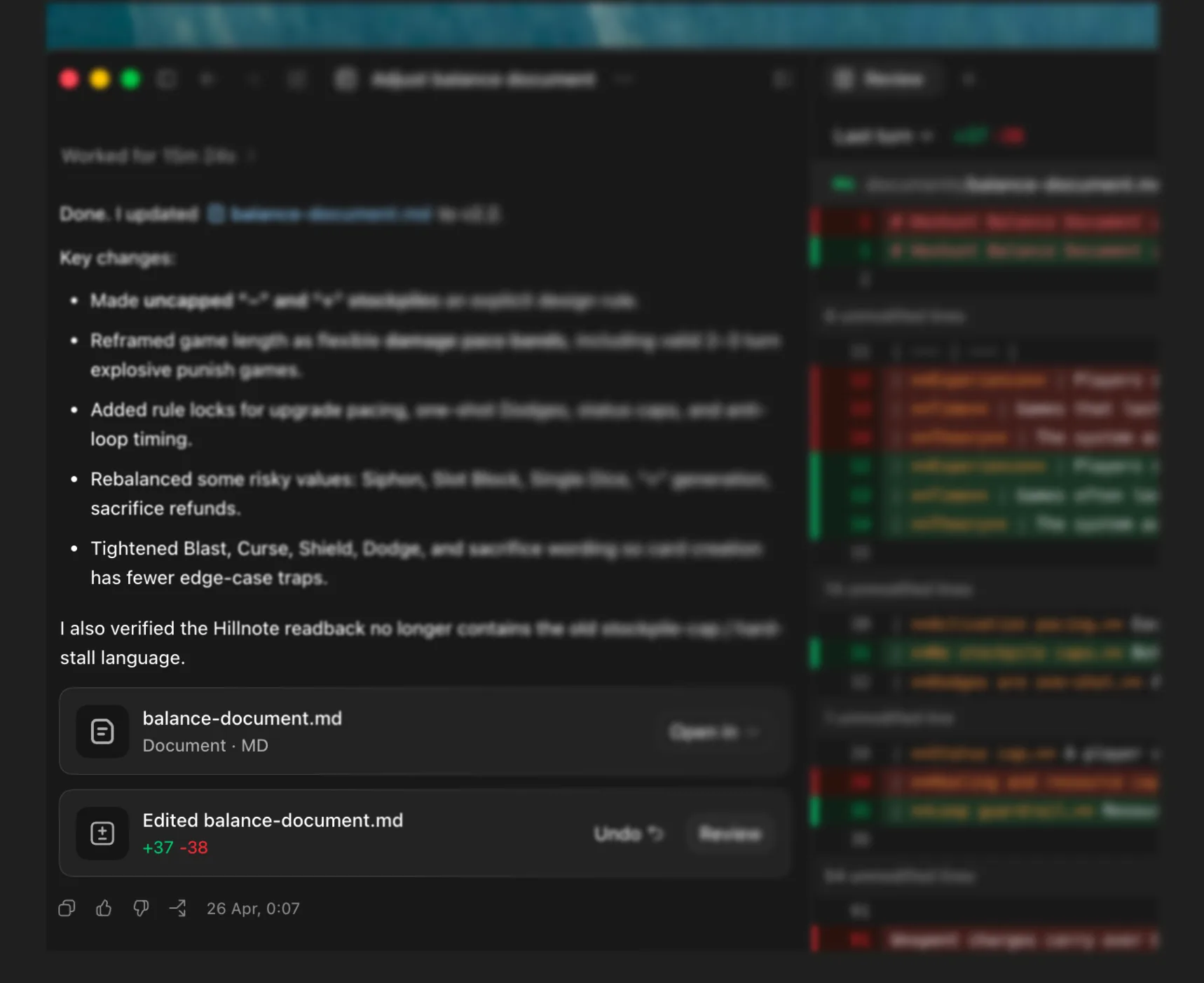The height and width of the screenshot is (983, 1204).
Task: Copy the assistant response with the copy icon
Action: point(67,909)
